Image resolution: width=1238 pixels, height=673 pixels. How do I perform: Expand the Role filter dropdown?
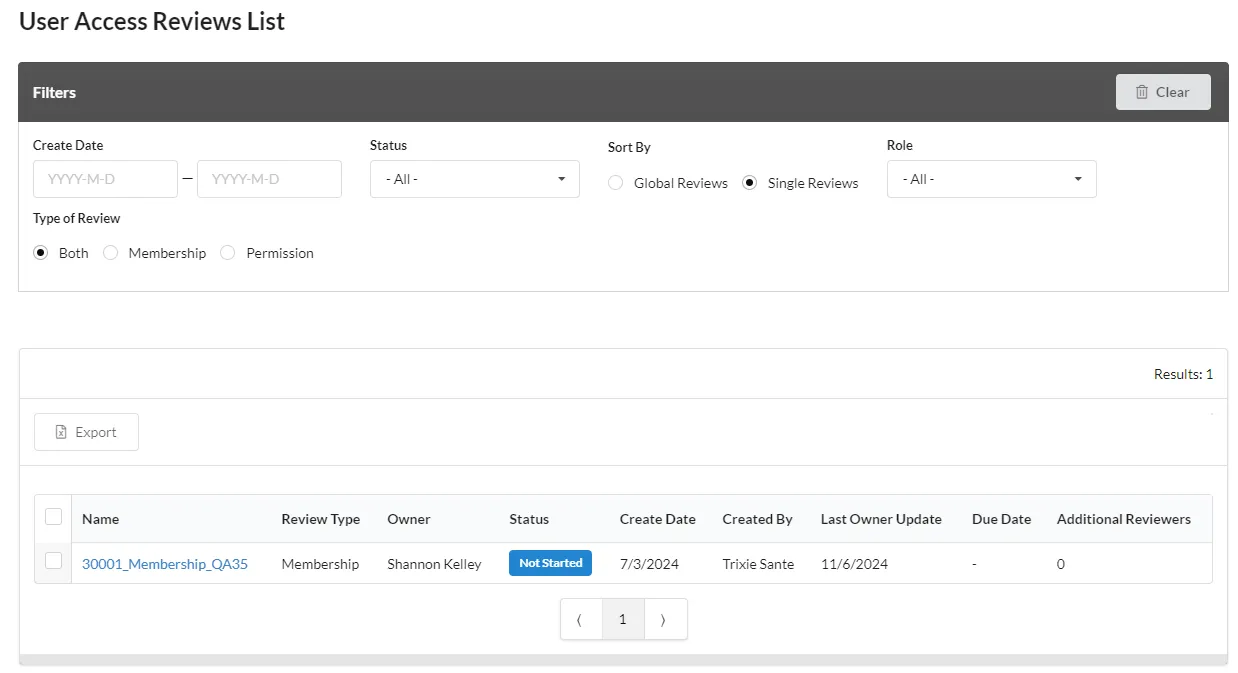pos(992,179)
